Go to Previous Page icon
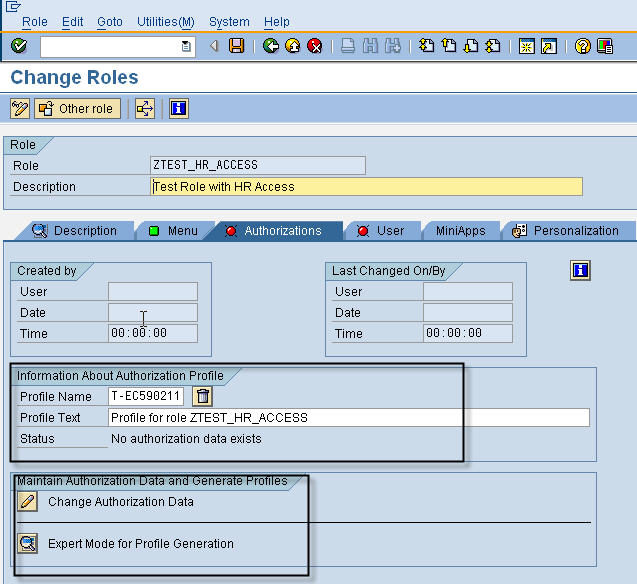 tap(449, 46)
